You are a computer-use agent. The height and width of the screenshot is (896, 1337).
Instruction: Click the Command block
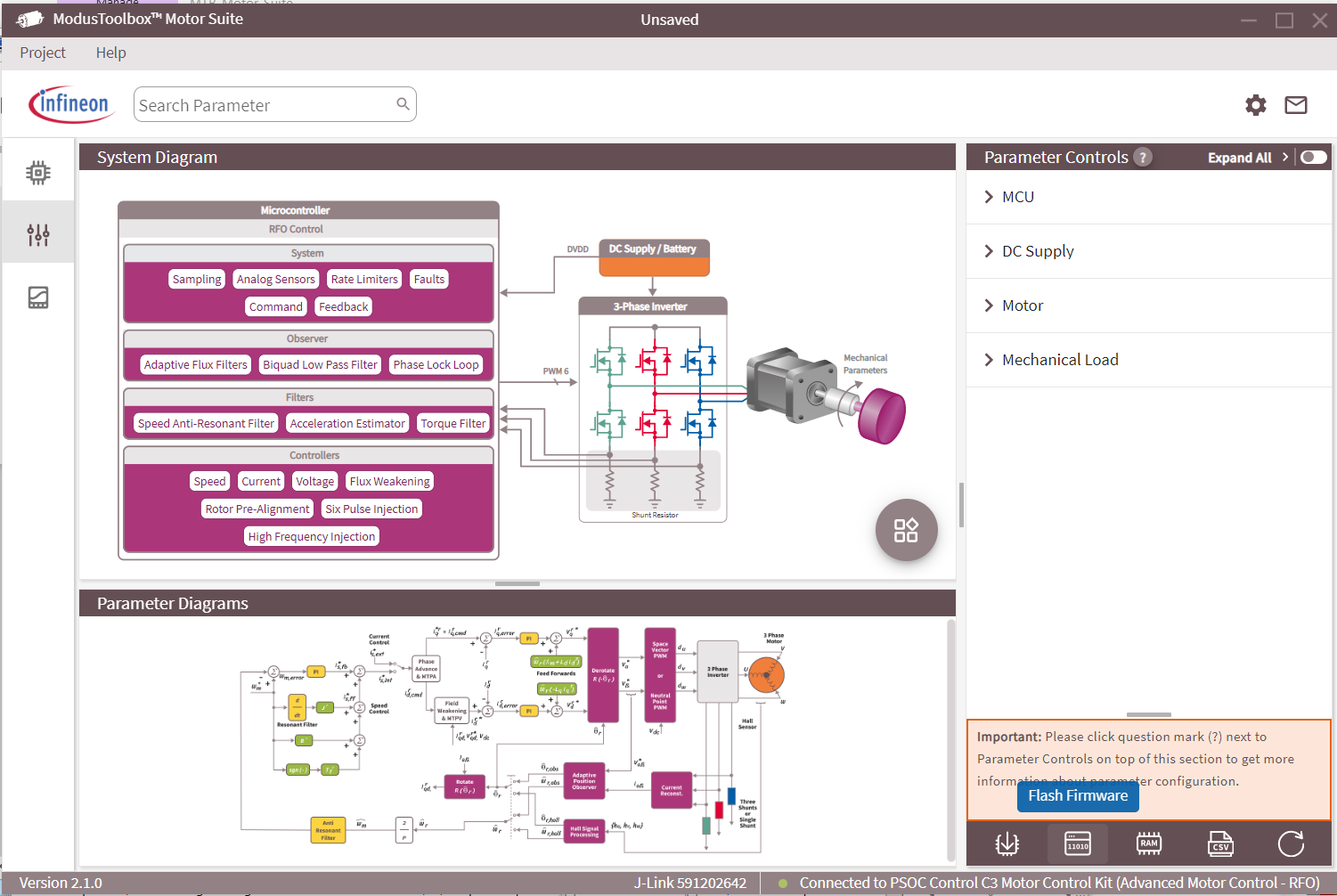[276, 306]
